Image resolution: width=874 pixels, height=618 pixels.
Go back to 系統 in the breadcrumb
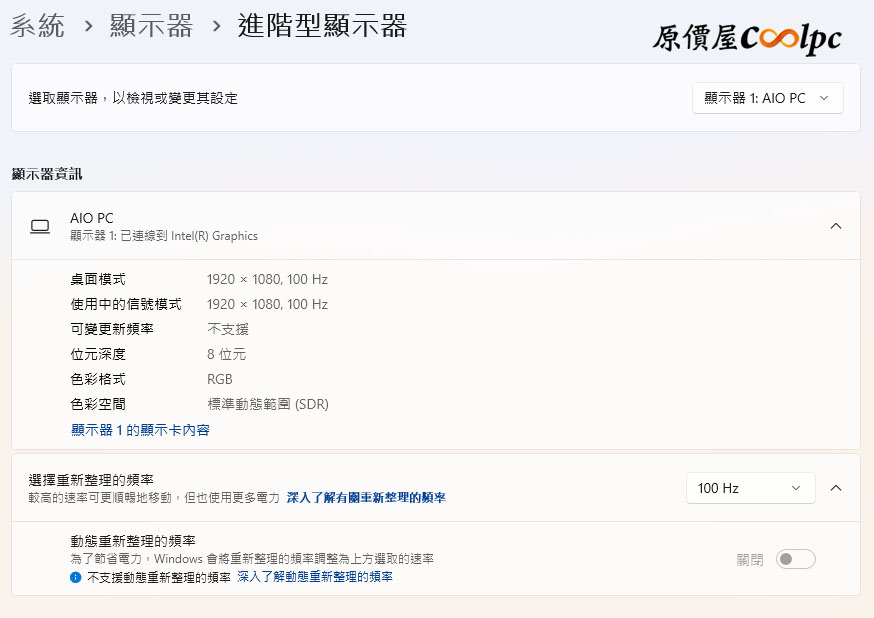coord(37,26)
